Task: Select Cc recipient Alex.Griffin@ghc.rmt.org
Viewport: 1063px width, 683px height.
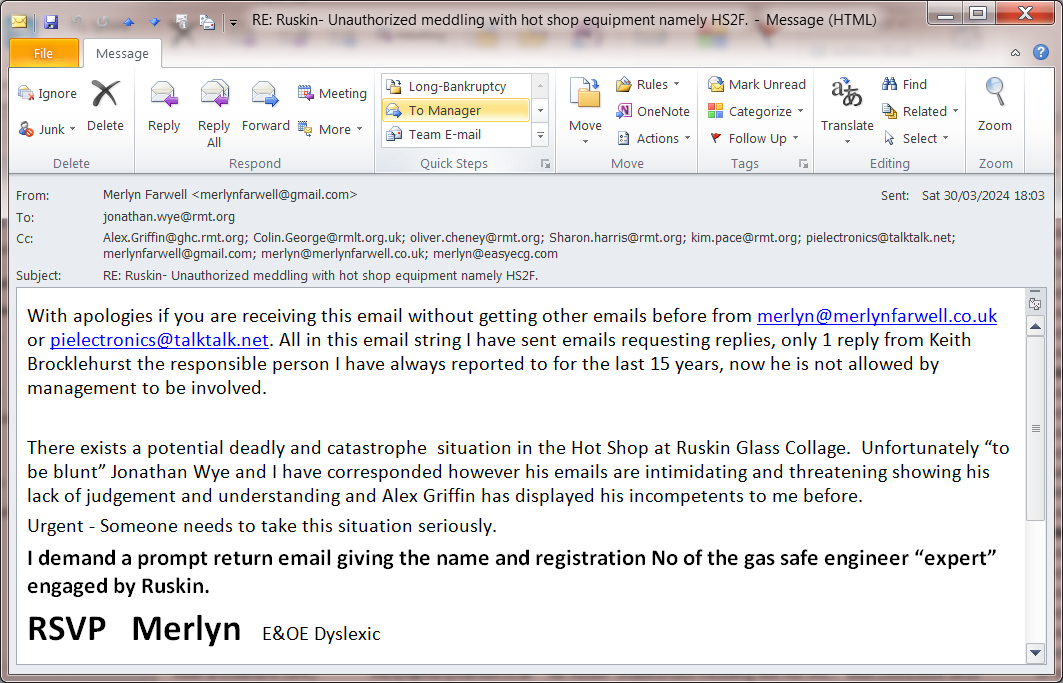Action: [176, 237]
